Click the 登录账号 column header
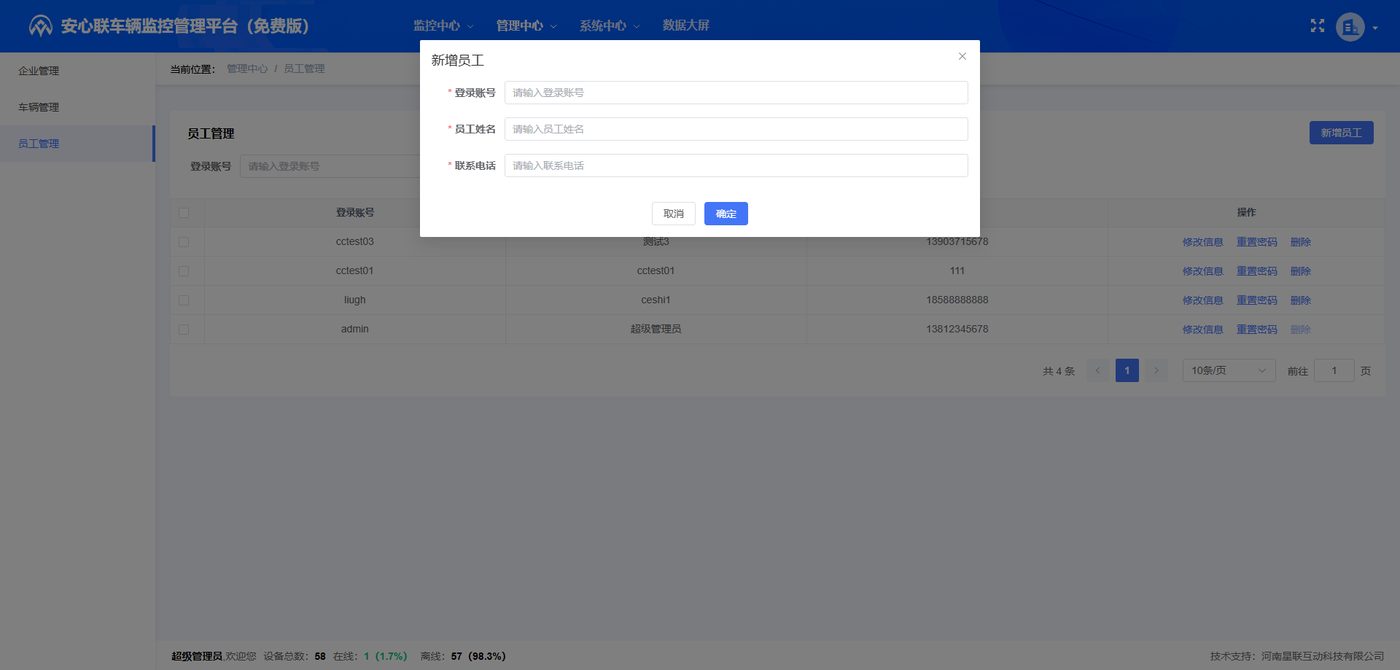 355,213
